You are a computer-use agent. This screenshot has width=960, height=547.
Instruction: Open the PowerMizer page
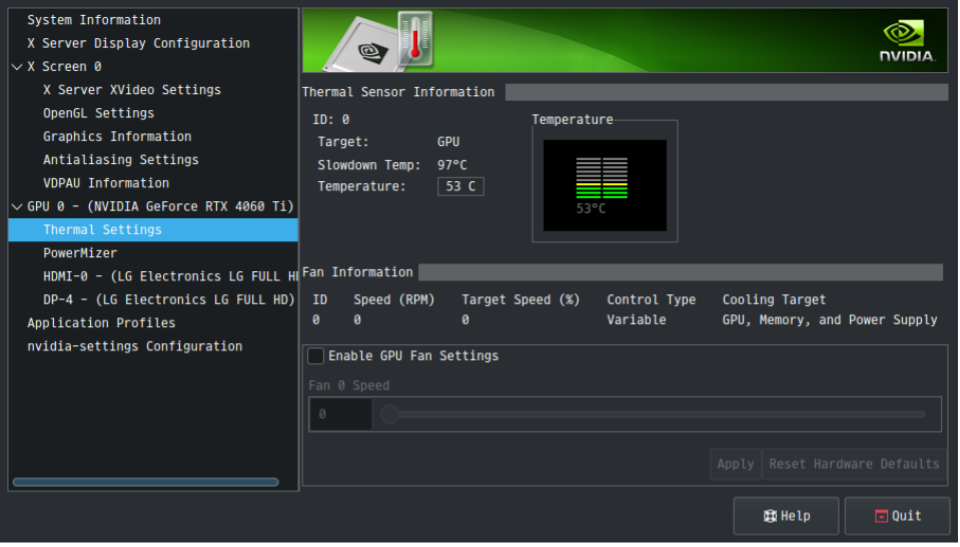coord(80,253)
